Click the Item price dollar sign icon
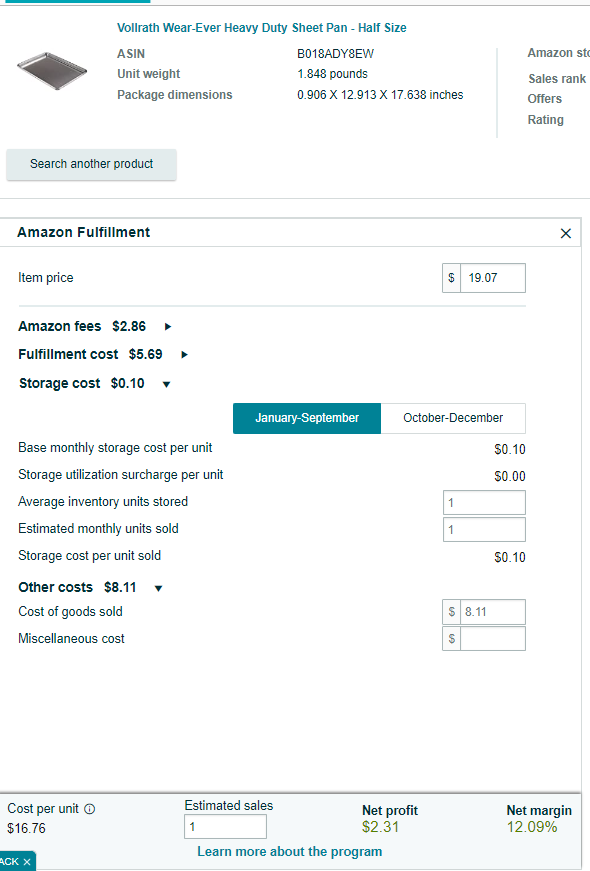The width and height of the screenshot is (590, 871). [x=451, y=278]
